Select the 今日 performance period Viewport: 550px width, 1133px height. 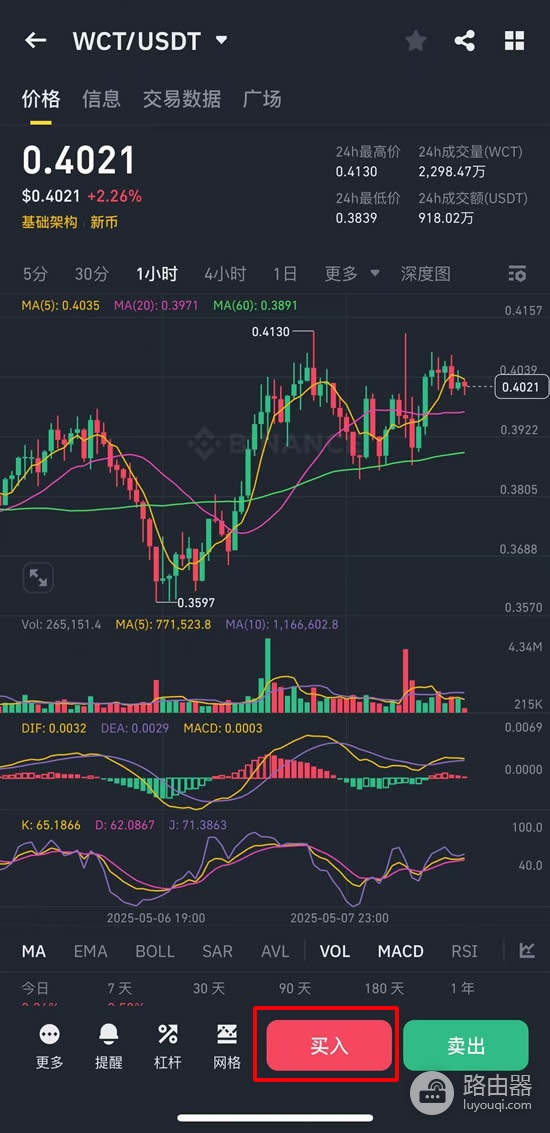tap(34, 987)
